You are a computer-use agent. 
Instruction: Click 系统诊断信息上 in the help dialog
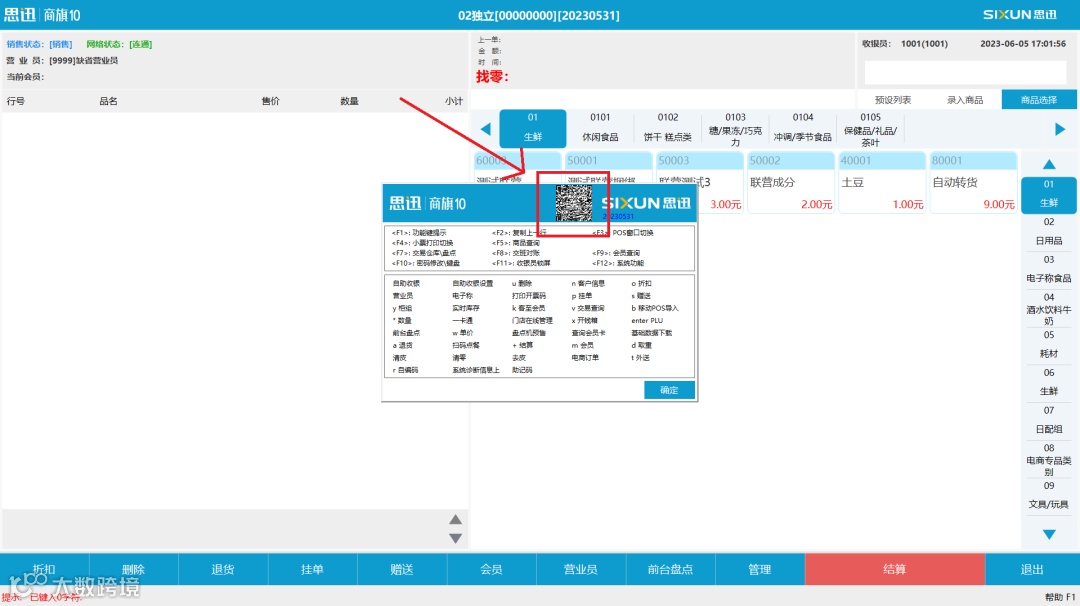pos(476,370)
